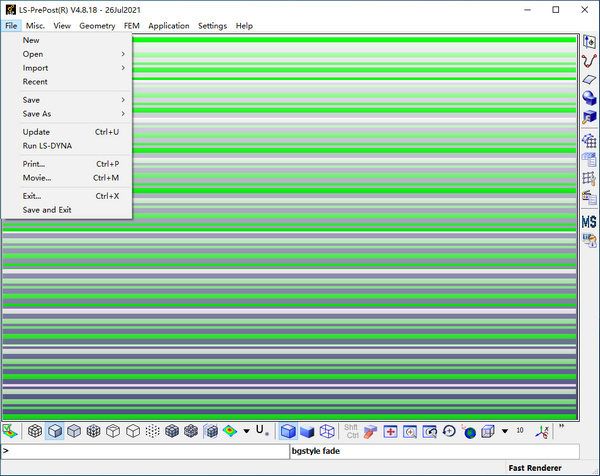Expand the Import submenu
The image size is (600, 476).
click(x=76, y=68)
